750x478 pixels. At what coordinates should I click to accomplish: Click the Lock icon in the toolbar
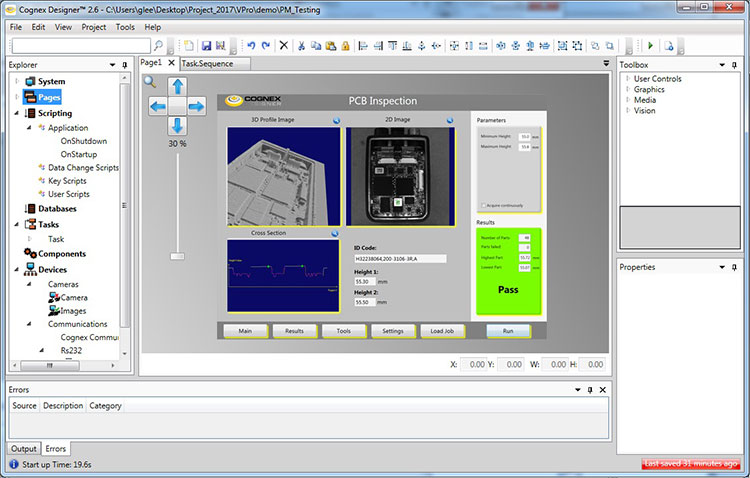[345, 46]
